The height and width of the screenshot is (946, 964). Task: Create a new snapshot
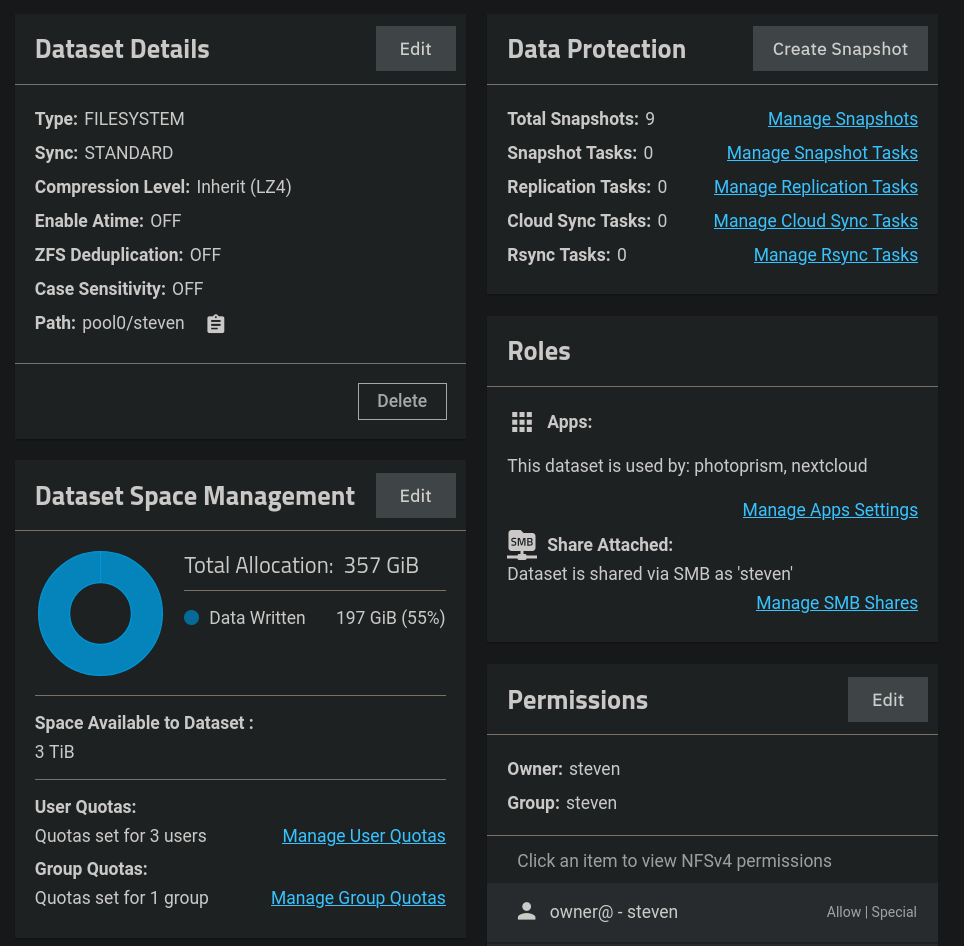click(840, 49)
